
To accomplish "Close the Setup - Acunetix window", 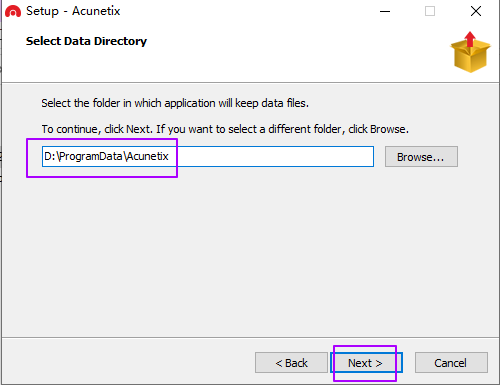I will point(476,11).
